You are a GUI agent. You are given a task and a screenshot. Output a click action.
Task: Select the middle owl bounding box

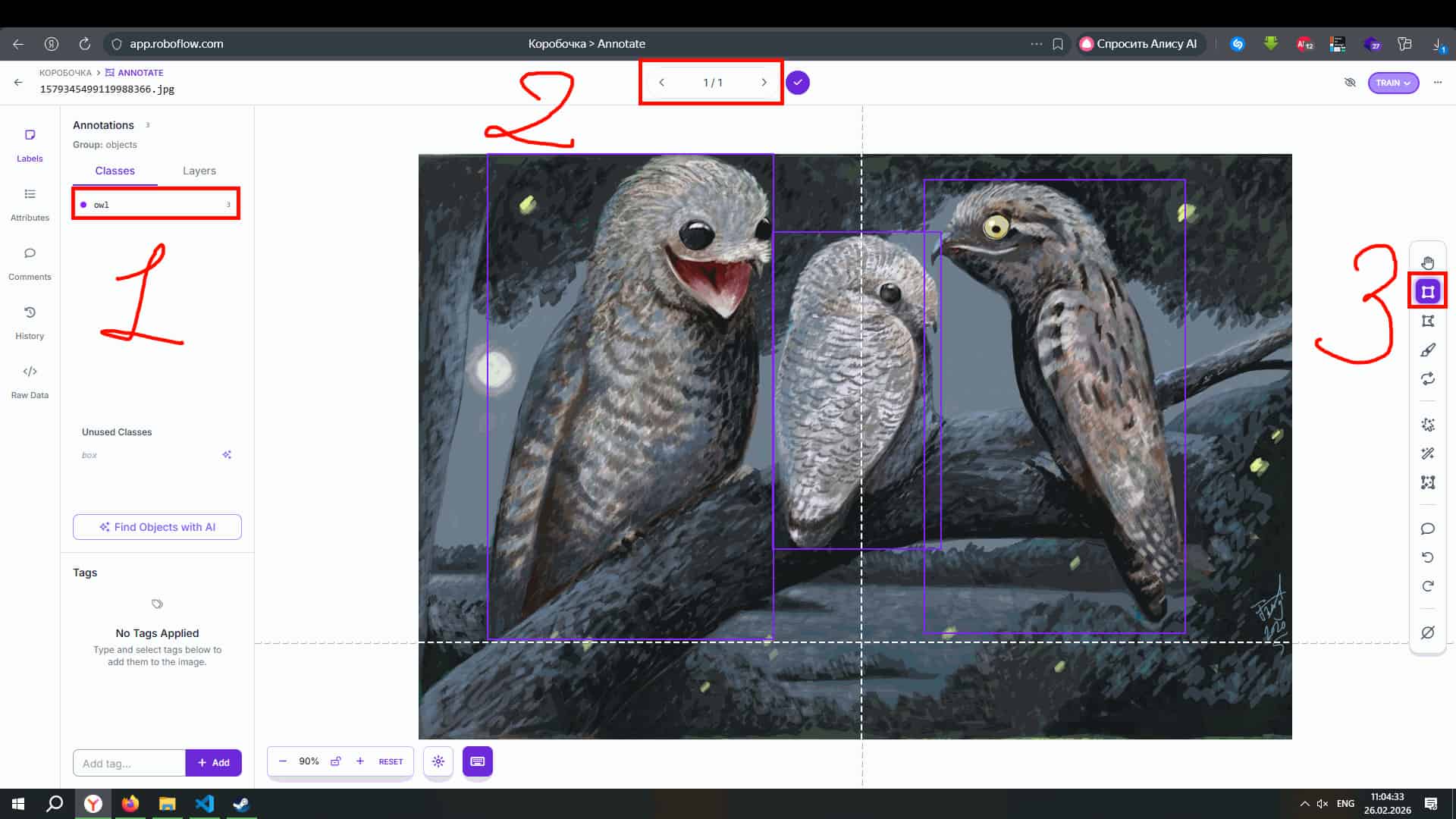pos(857,391)
